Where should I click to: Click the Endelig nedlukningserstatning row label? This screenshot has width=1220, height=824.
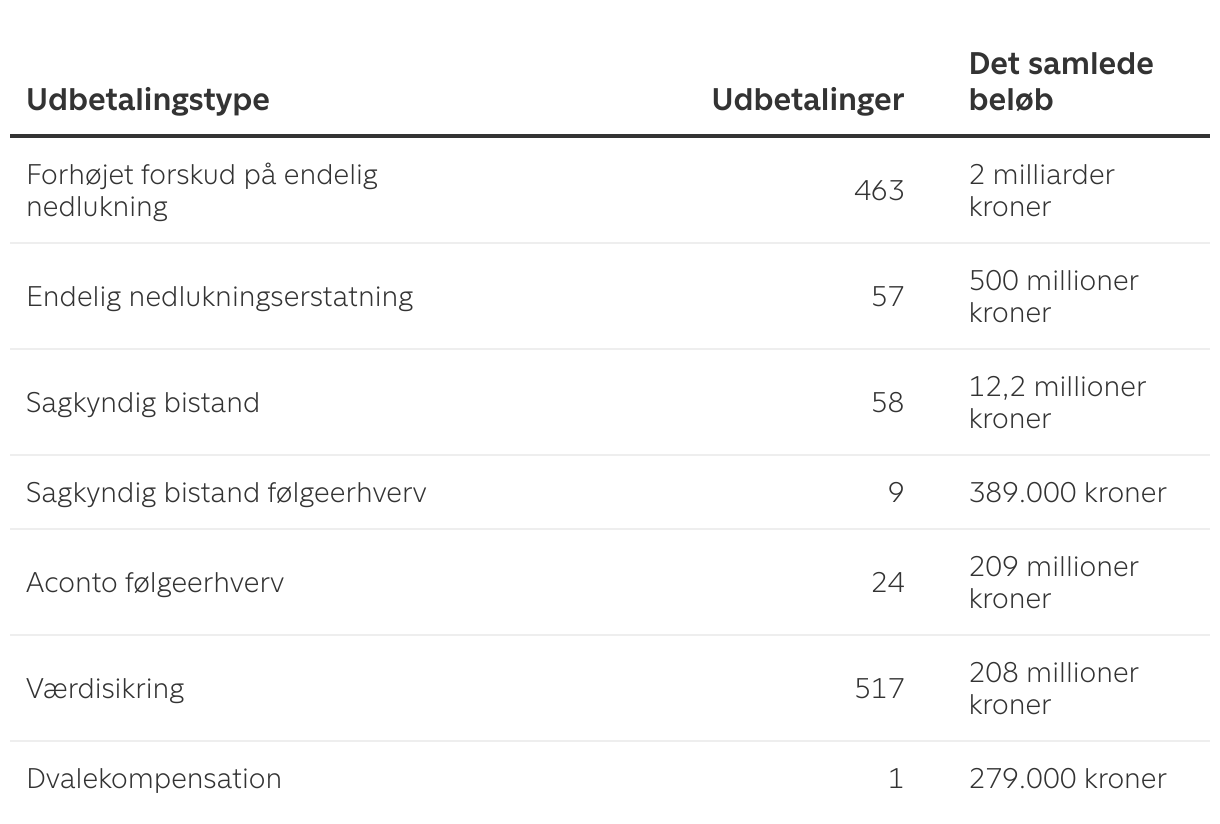pyautogui.click(x=220, y=296)
